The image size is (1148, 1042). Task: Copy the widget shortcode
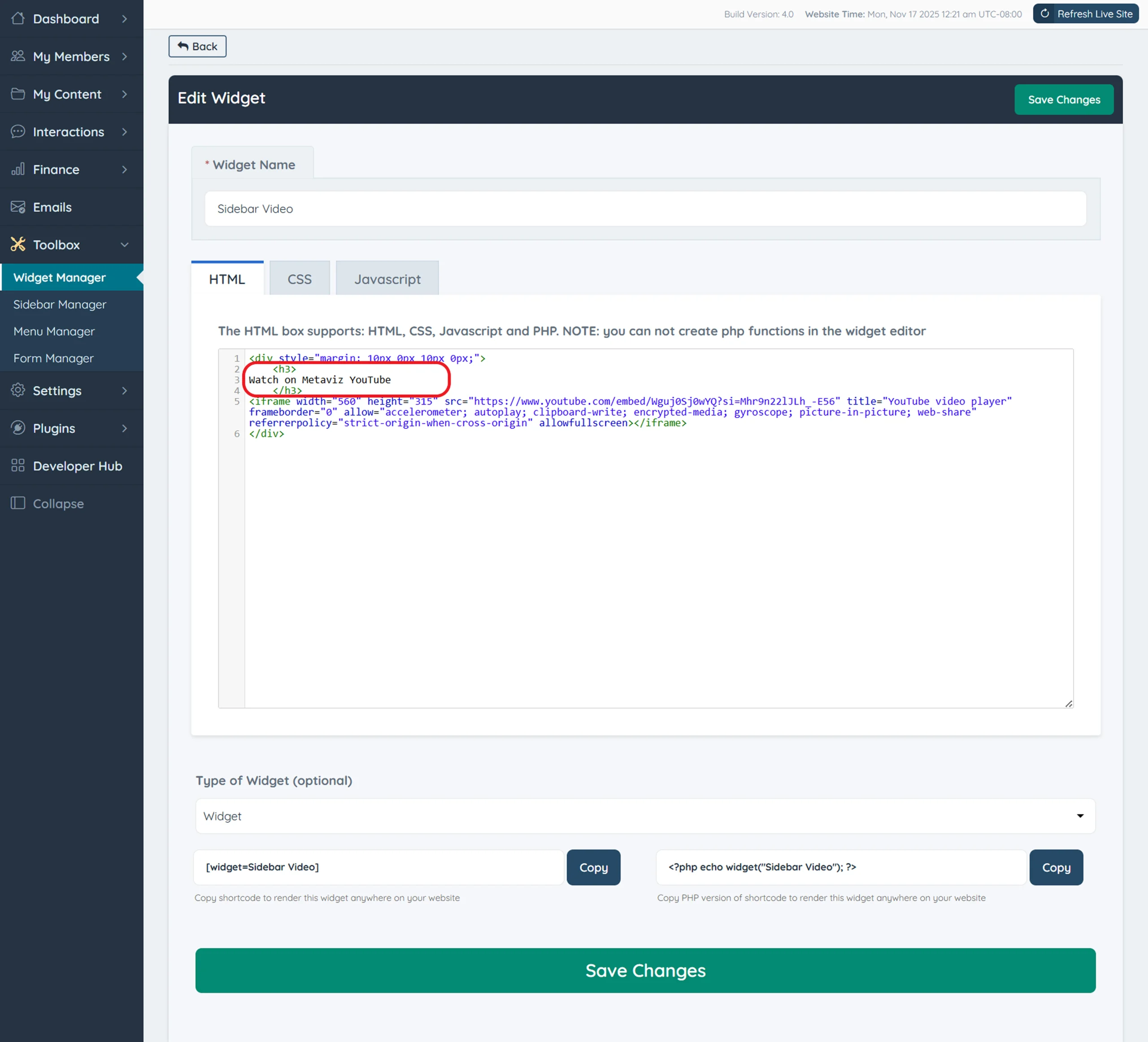pos(593,867)
